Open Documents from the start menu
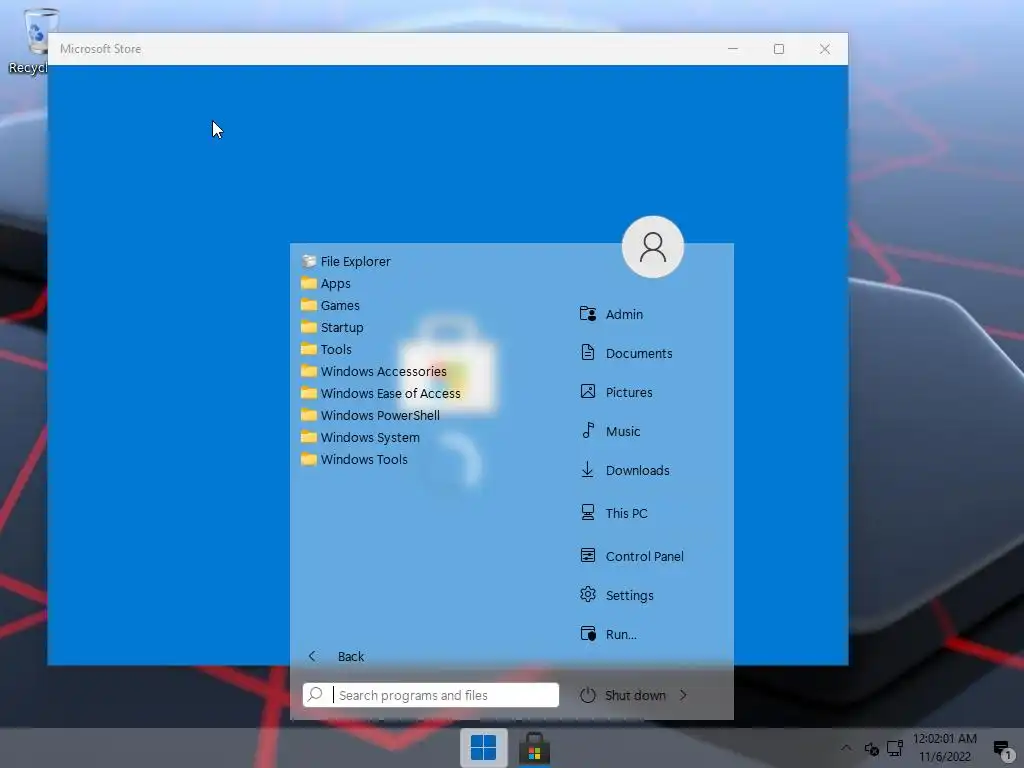Viewport: 1024px width, 768px height. (x=626, y=353)
